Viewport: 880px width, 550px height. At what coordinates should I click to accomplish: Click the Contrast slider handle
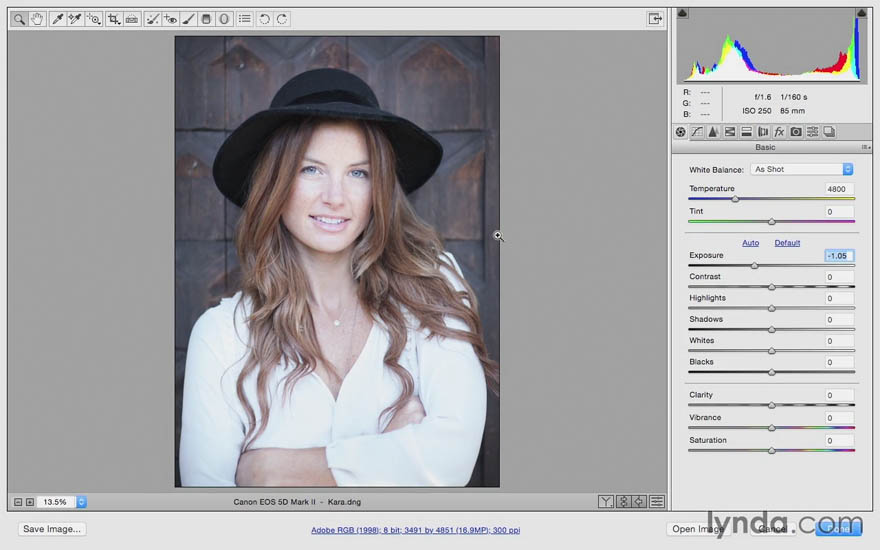(x=772, y=287)
